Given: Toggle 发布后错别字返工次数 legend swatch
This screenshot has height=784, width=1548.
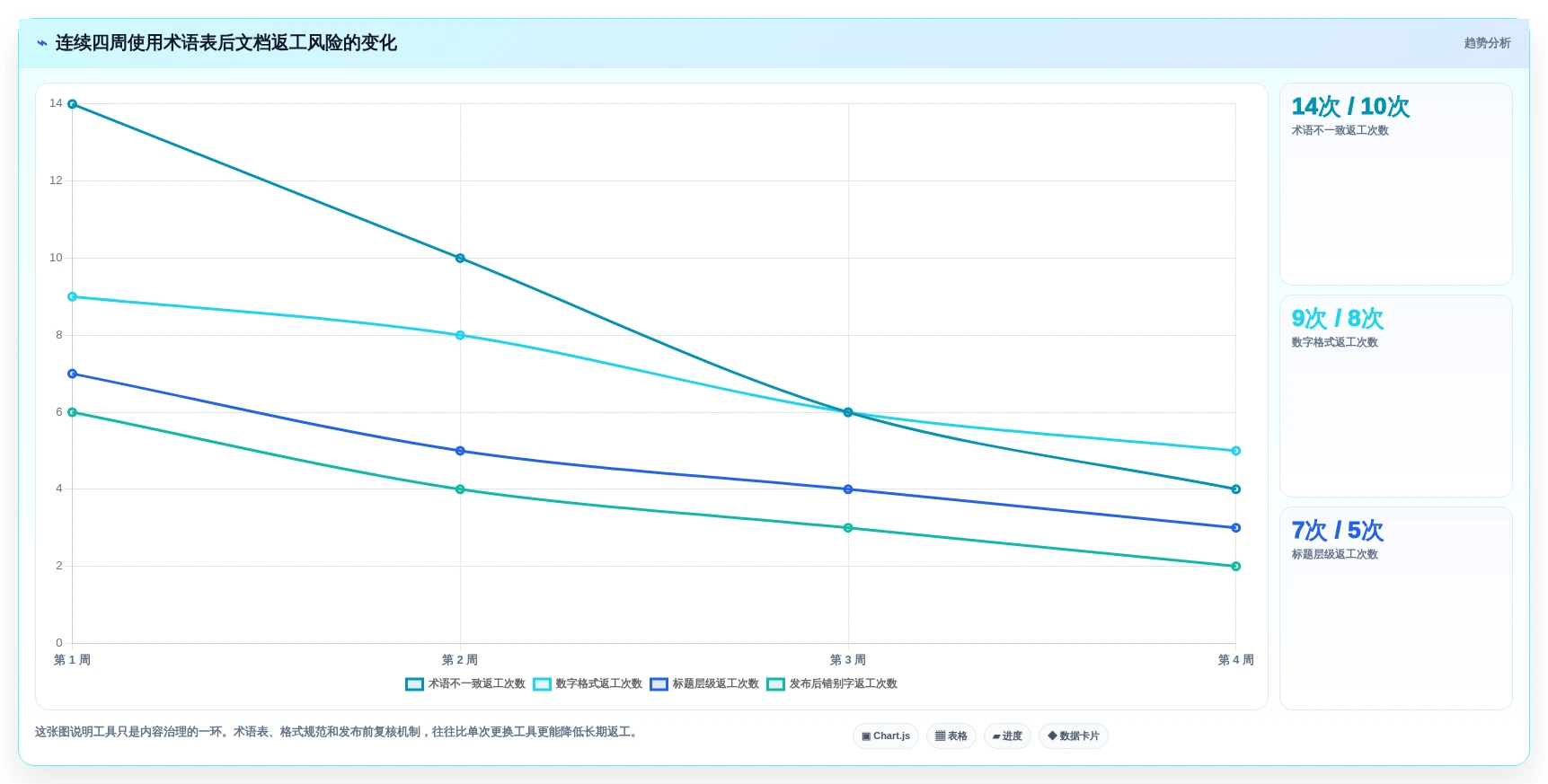Looking at the screenshot, I should pyautogui.click(x=775, y=684).
